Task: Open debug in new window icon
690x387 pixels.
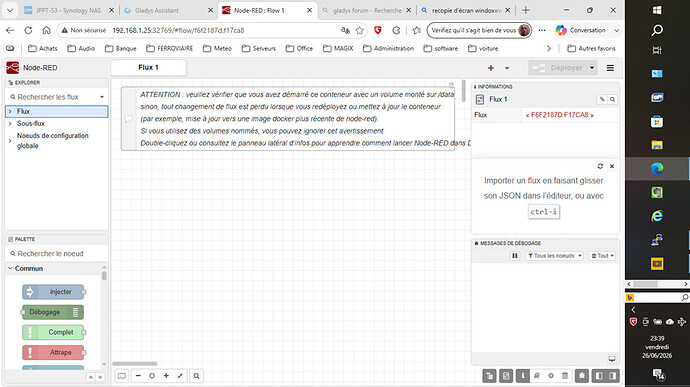Action: (612, 359)
